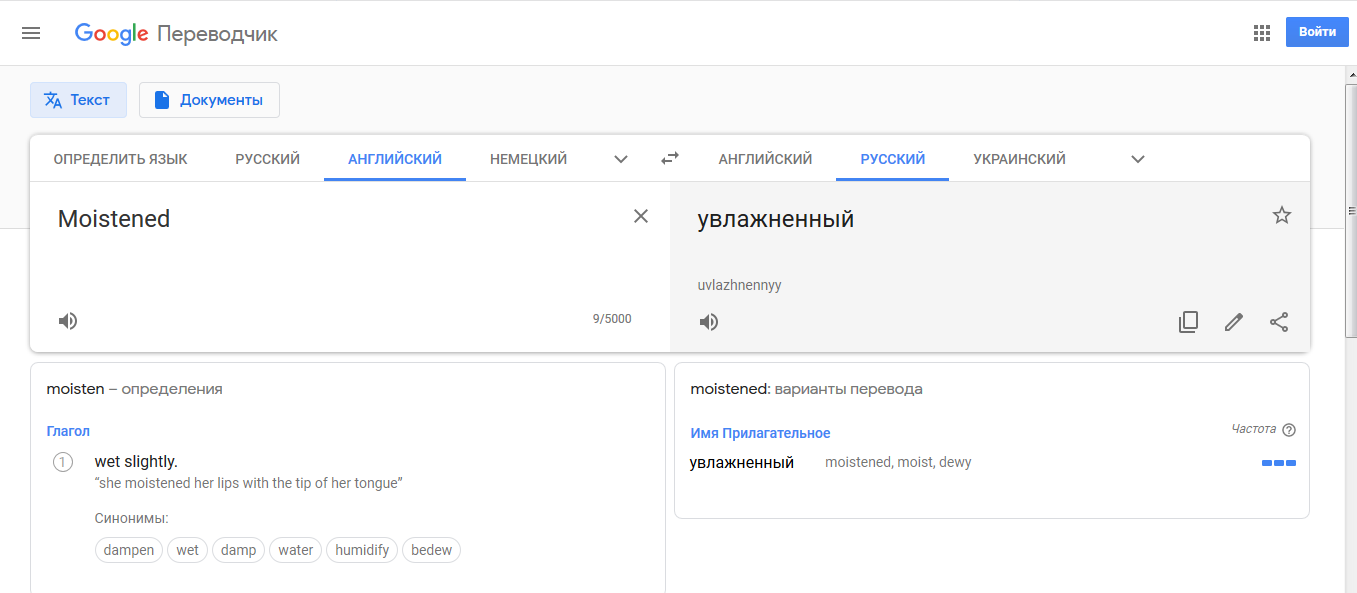Suggest an edit with pencil icon
Viewport: 1357px width, 593px height.
1234,322
